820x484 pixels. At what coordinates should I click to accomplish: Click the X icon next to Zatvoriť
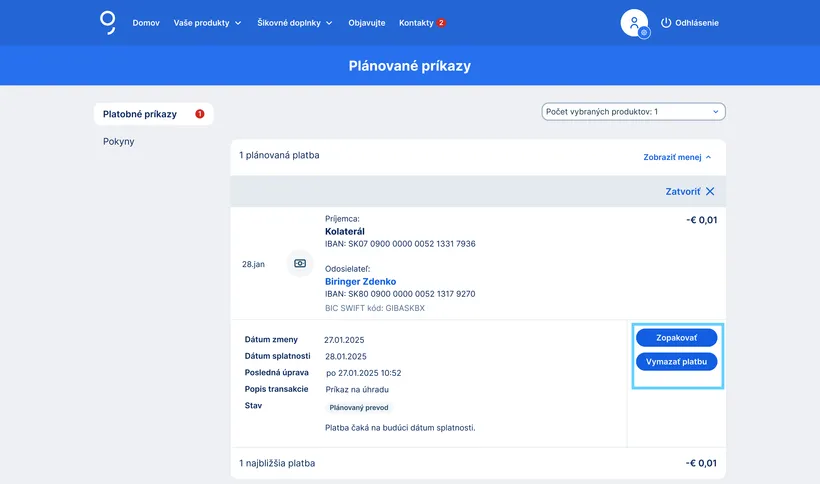click(x=710, y=191)
